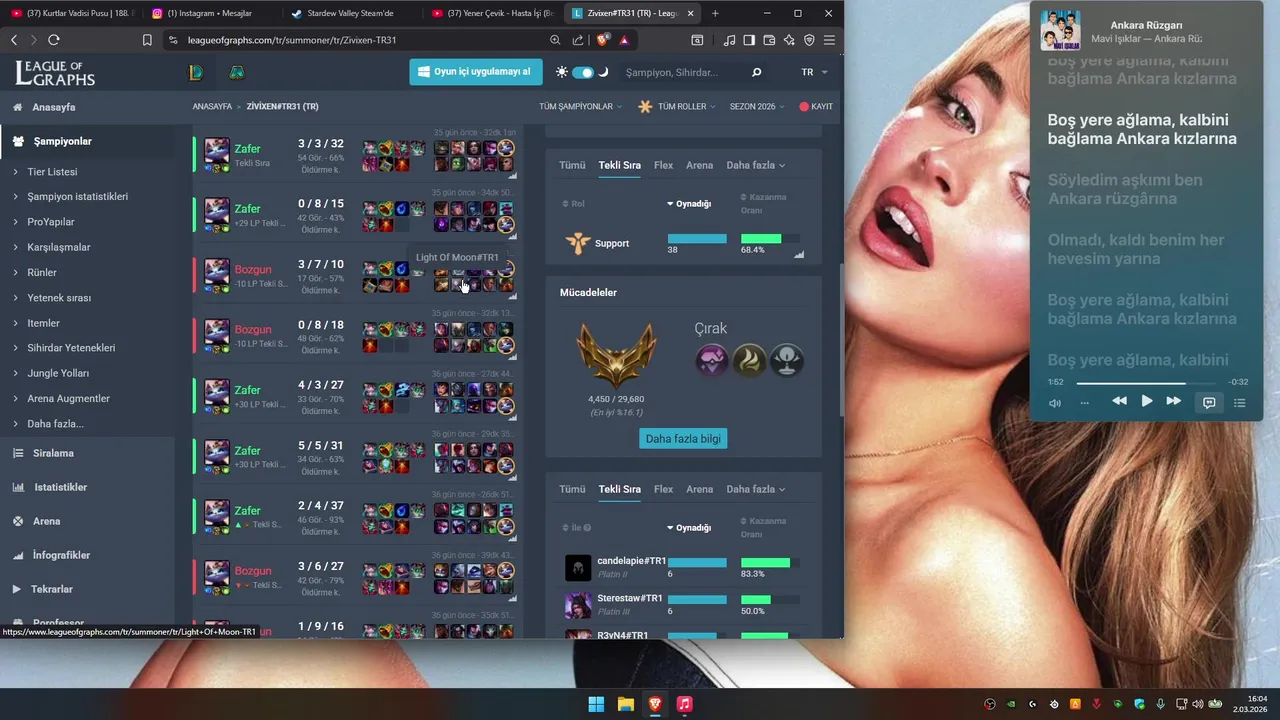The height and width of the screenshot is (720, 1280).
Task: Open the TR language dropdown
Action: (x=814, y=72)
